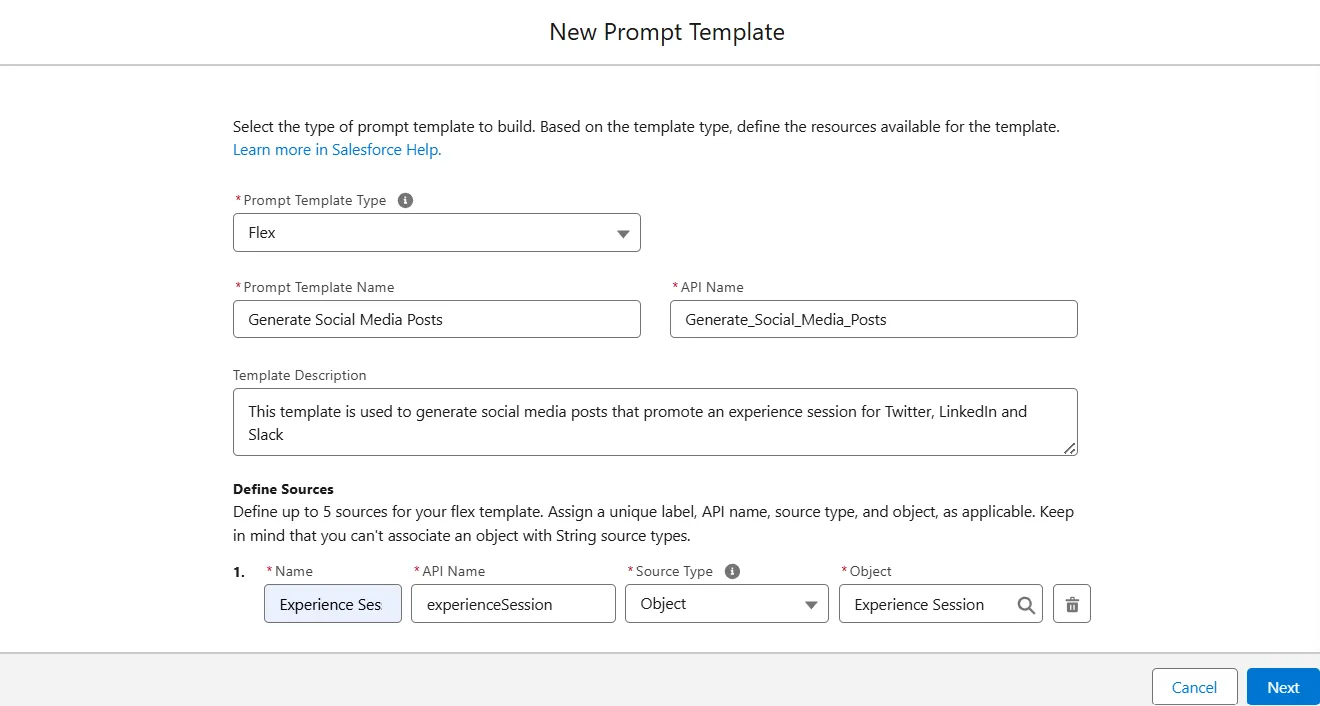Expand the Source Type dropdown set to Object
The height and width of the screenshot is (706, 1320).
(727, 604)
